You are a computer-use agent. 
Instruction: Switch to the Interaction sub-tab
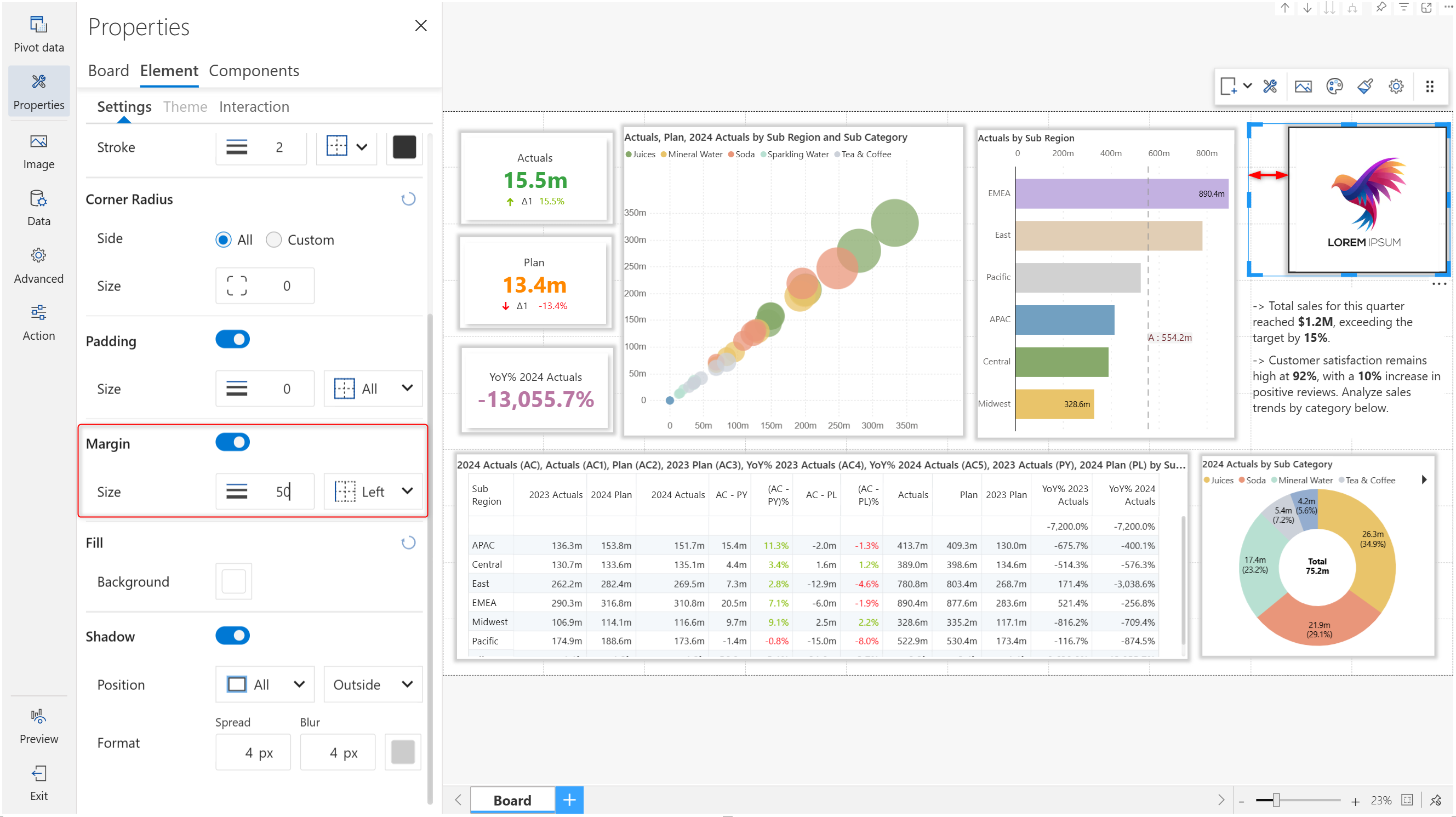tap(254, 107)
